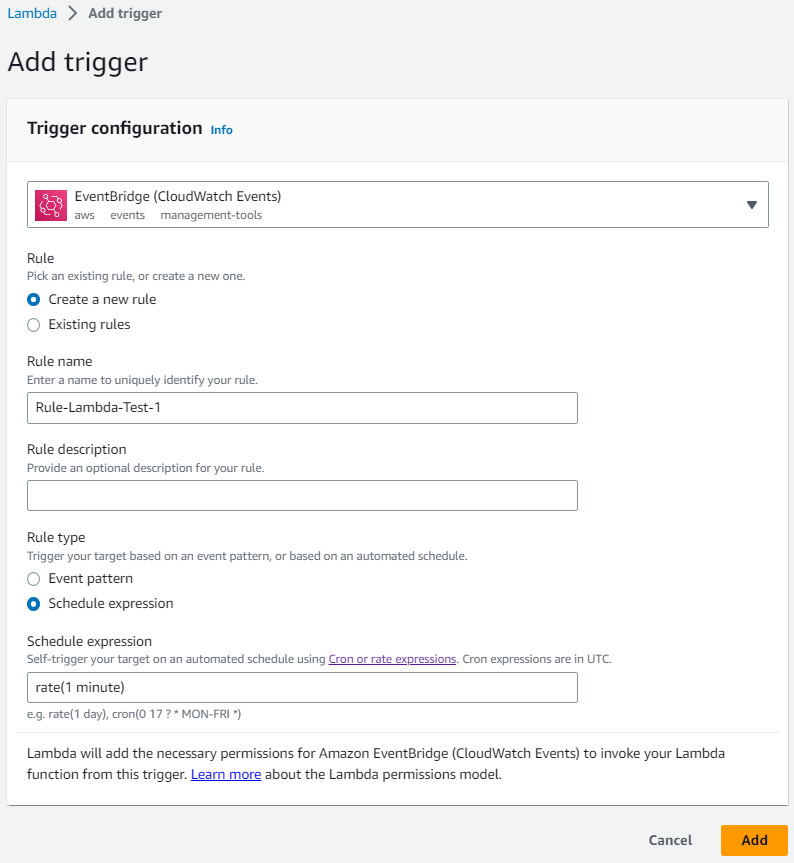Image resolution: width=794 pixels, height=863 pixels.
Task: Choose the Schedule expression radio button
Action: tap(34, 603)
